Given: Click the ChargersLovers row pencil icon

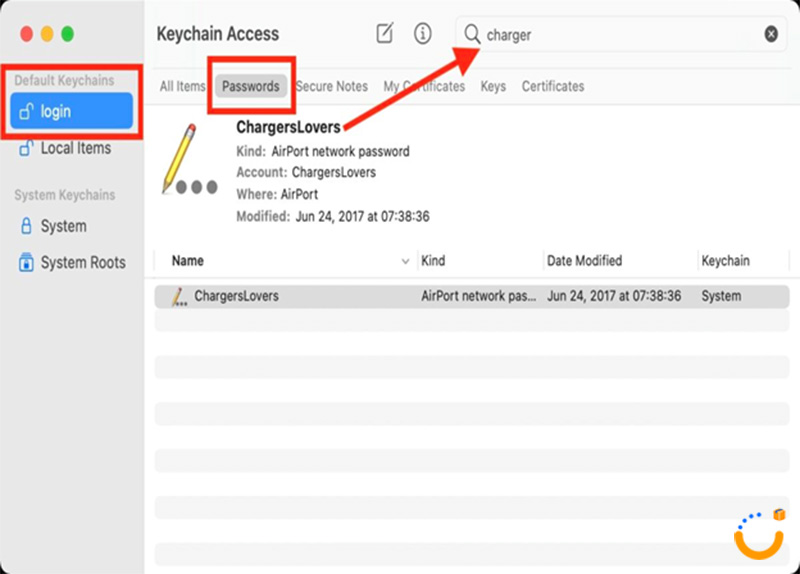Looking at the screenshot, I should pos(179,296).
